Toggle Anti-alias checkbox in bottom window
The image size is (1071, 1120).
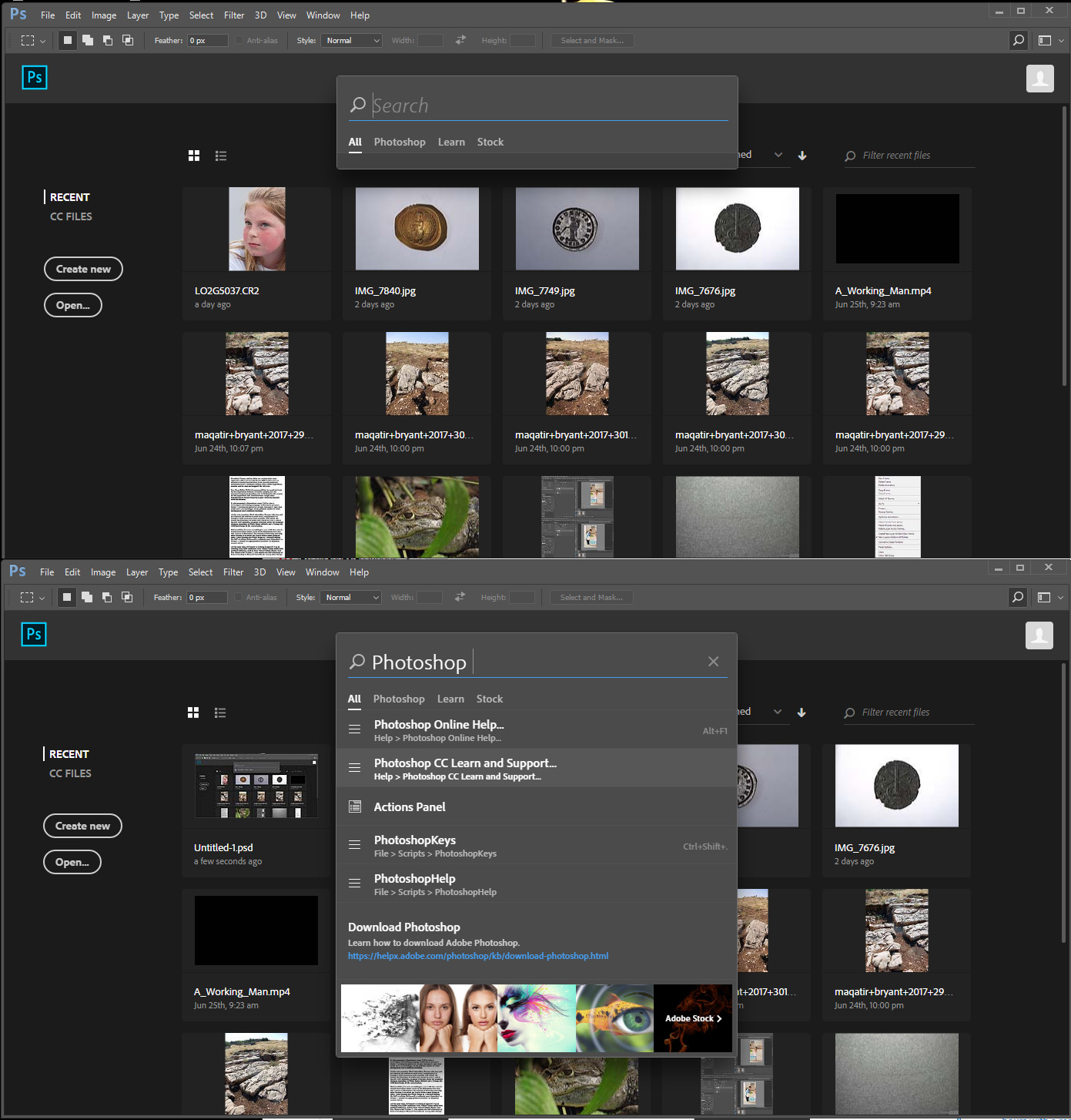pyautogui.click(x=239, y=597)
